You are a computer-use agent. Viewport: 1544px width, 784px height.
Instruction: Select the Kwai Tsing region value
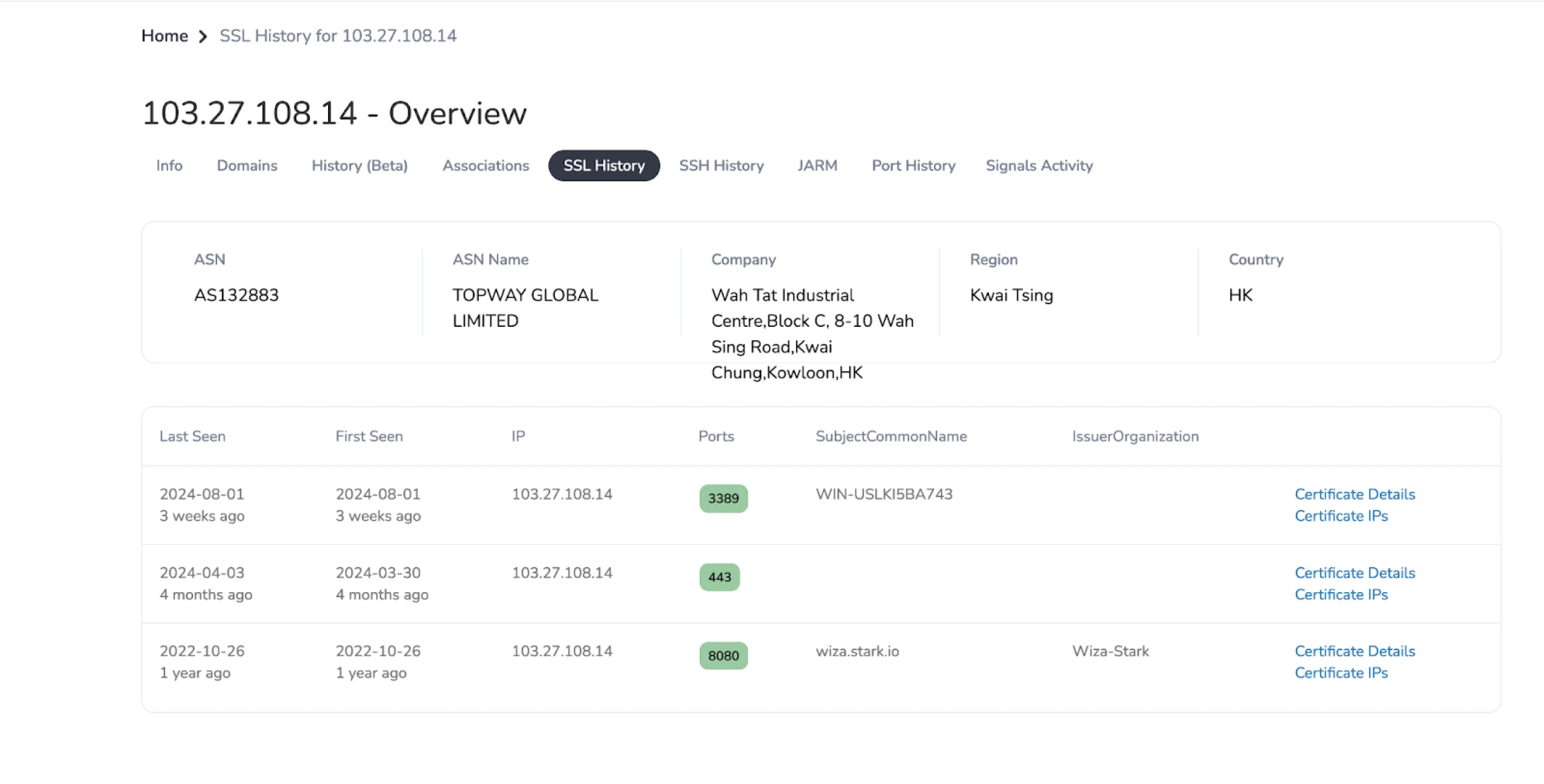tap(1011, 296)
